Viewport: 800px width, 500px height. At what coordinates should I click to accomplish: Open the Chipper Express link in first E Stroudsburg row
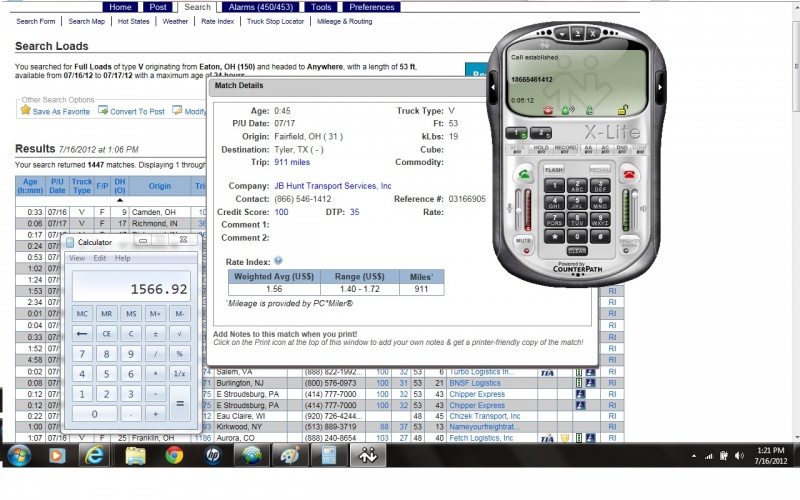pos(477,394)
